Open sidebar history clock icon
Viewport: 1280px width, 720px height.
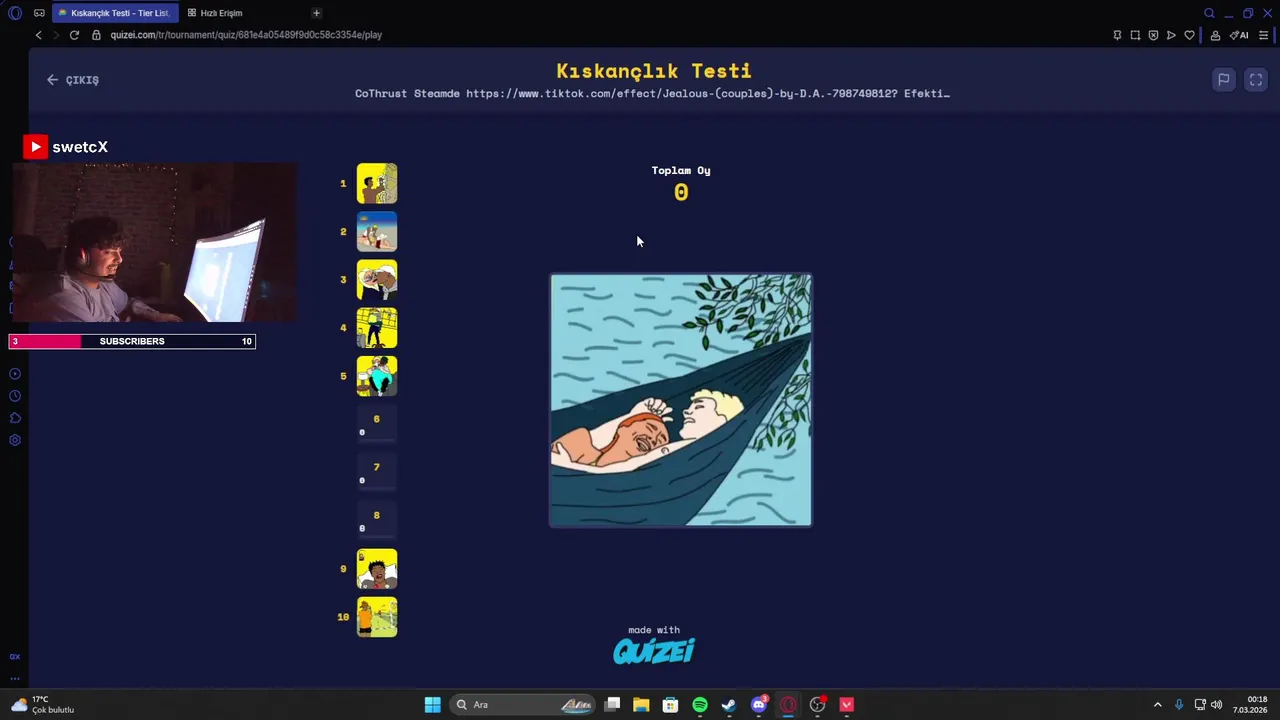tap(15, 396)
